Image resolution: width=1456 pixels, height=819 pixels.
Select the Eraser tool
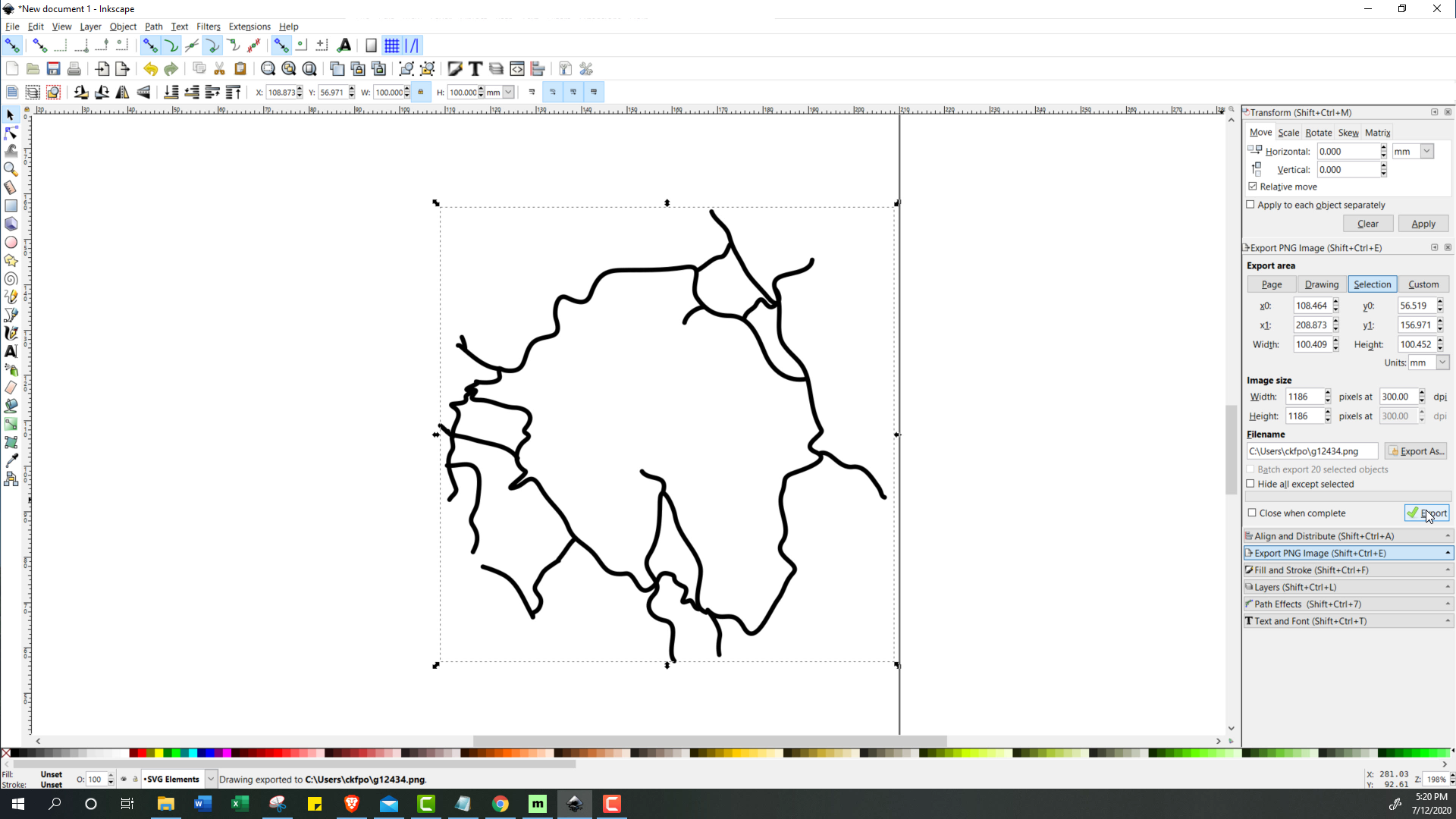coord(11,388)
